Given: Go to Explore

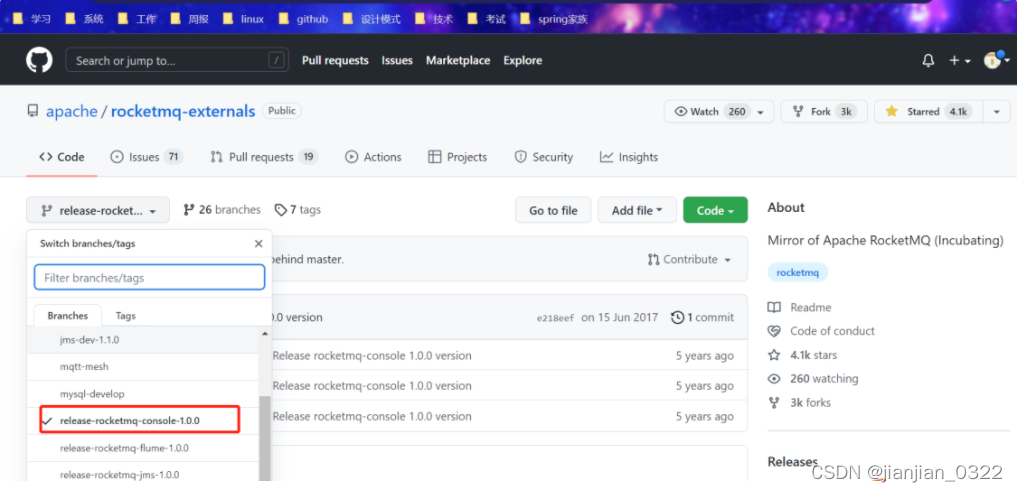Looking at the screenshot, I should point(523,60).
